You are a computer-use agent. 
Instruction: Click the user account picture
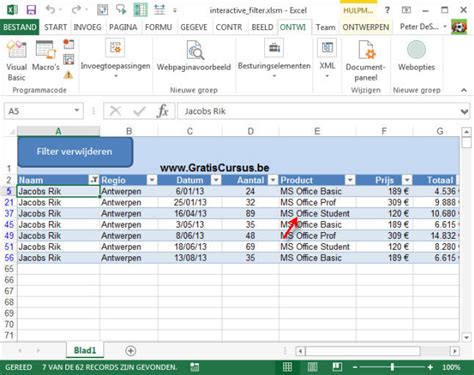click(459, 27)
